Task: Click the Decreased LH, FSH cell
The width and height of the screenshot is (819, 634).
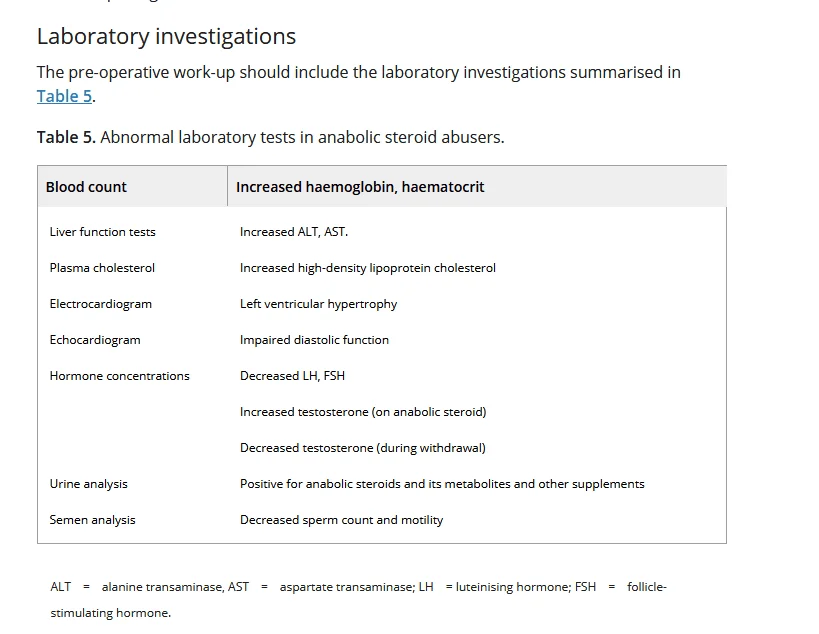Action: [292, 376]
